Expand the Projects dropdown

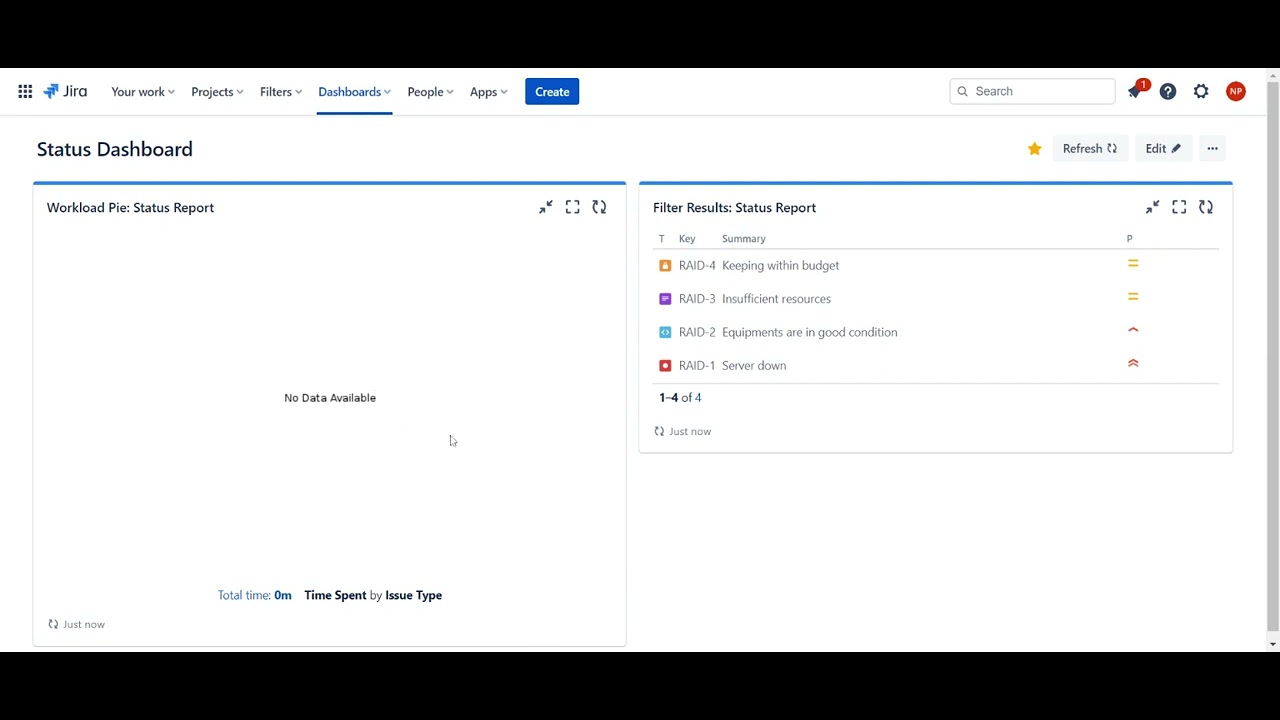[x=217, y=92]
